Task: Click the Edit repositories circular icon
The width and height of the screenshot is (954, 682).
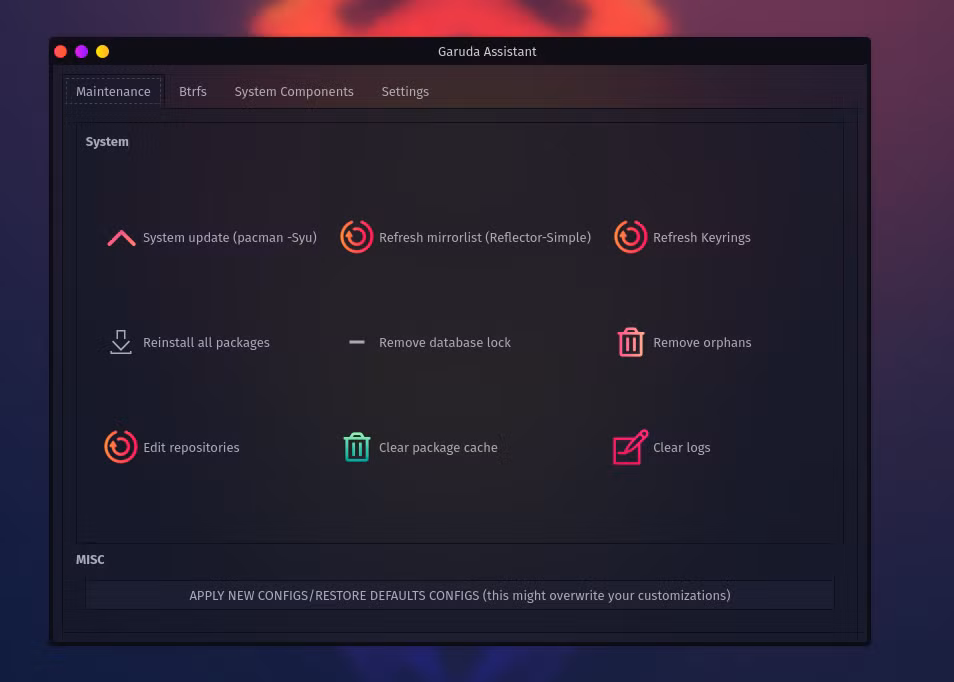Action: 120,447
